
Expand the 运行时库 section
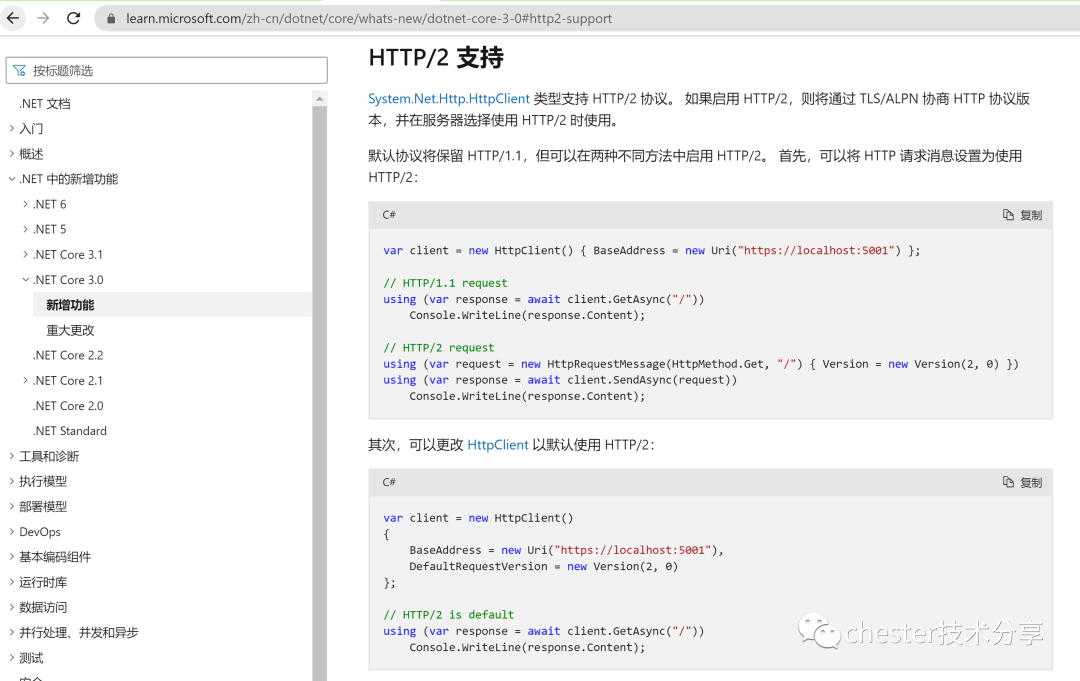coord(12,582)
